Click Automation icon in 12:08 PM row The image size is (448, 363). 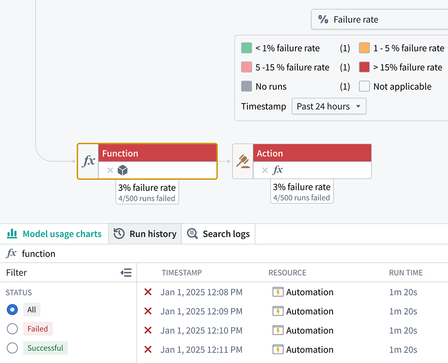(x=278, y=292)
